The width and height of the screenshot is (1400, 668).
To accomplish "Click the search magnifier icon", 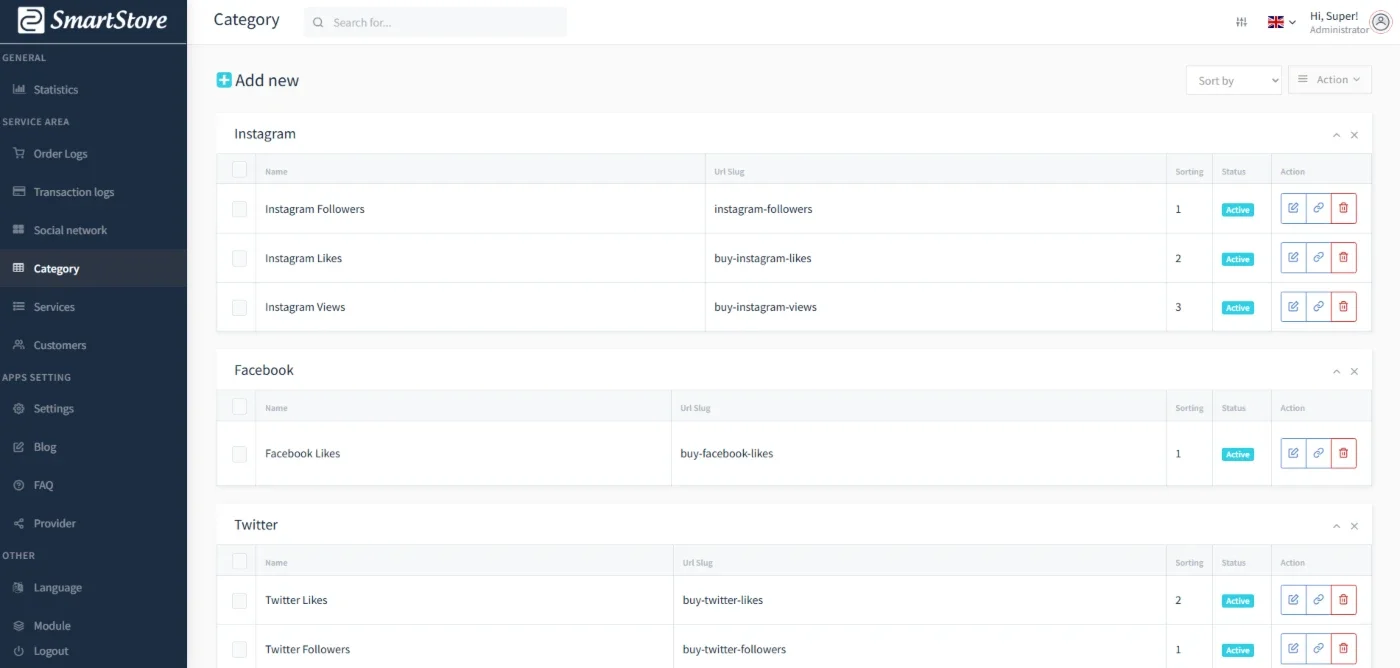I will [318, 22].
